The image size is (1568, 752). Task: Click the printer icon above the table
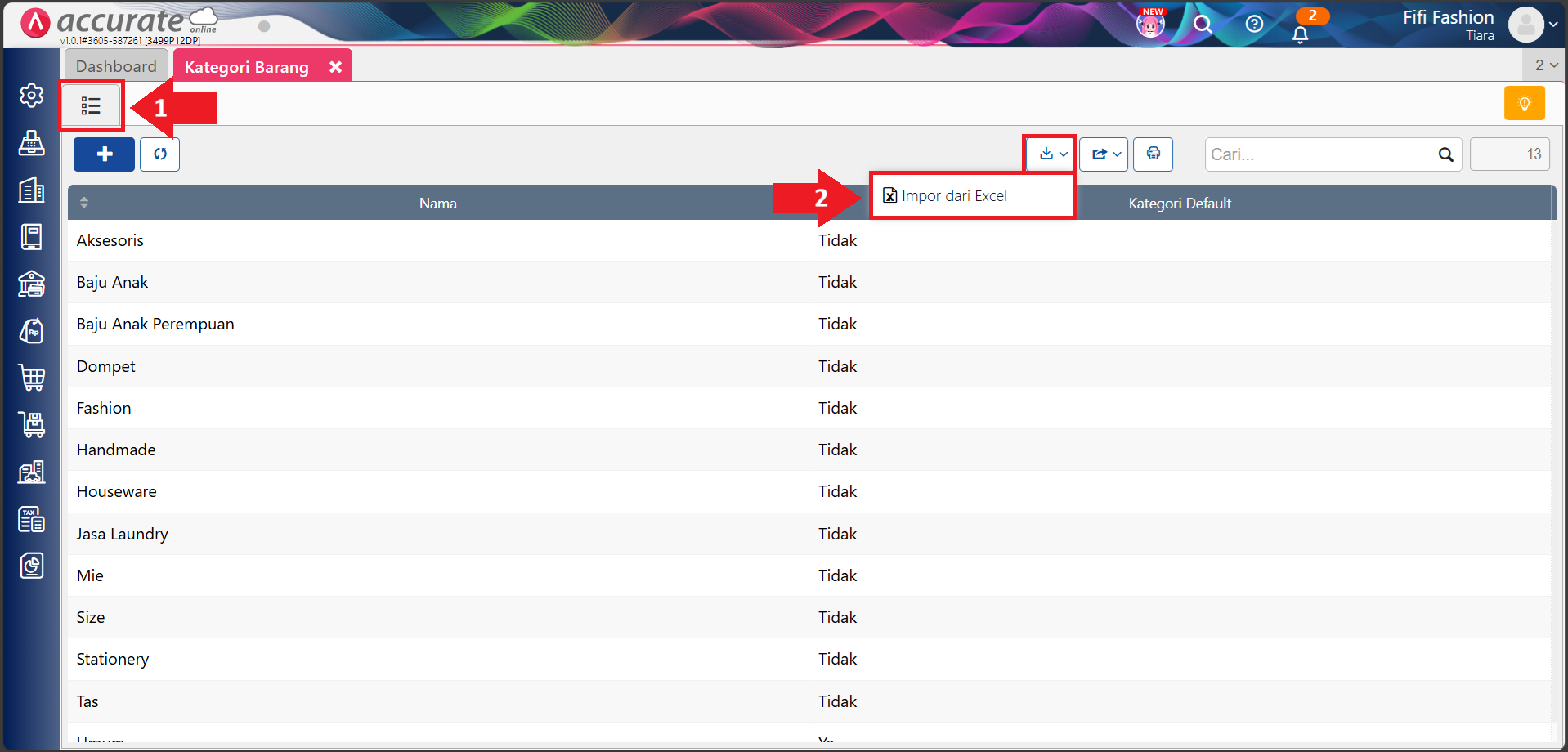(1153, 154)
